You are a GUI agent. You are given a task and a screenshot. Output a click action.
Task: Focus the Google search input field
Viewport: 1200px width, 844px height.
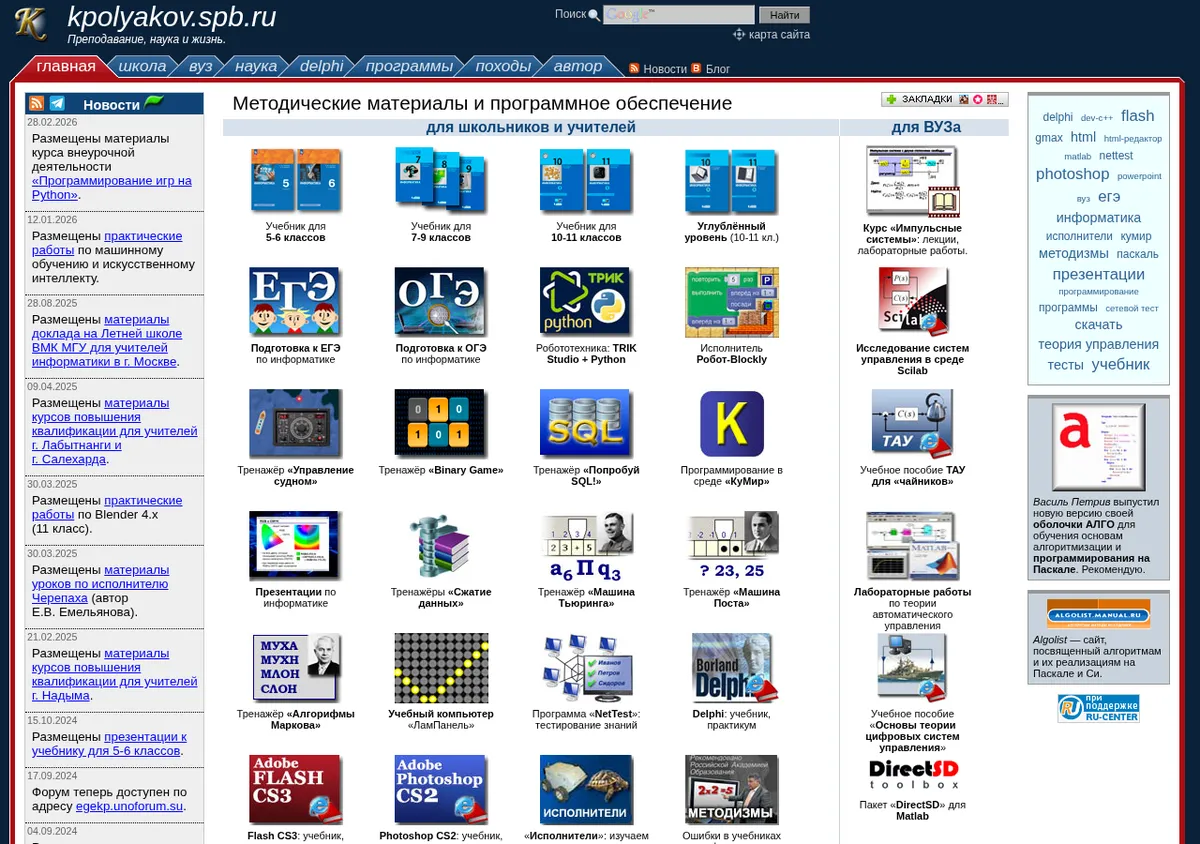click(x=679, y=15)
